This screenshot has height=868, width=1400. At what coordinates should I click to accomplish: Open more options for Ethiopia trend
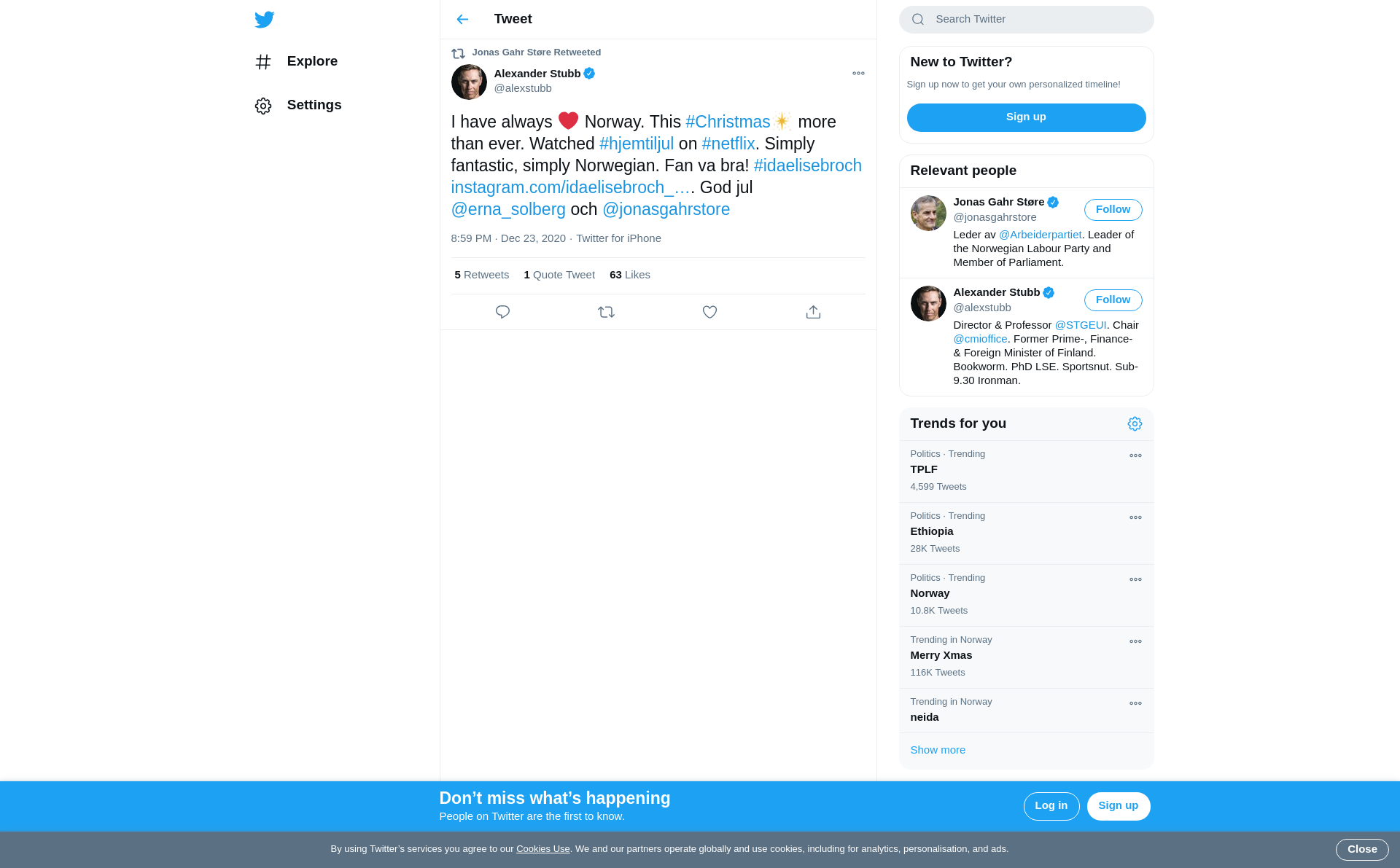pyautogui.click(x=1135, y=517)
